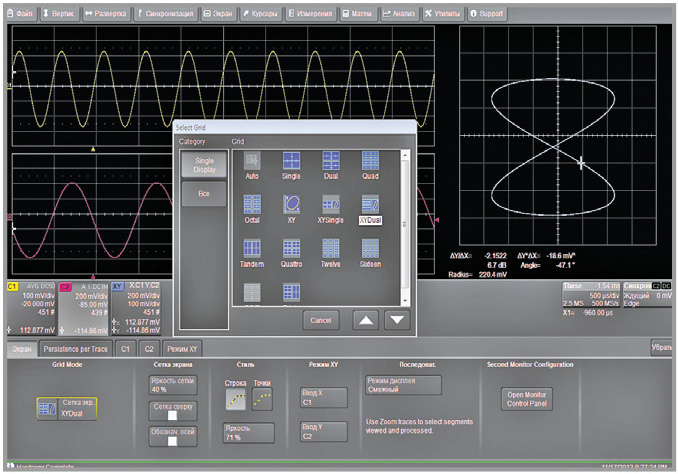The height and width of the screenshot is (474, 678).
Task: Open the Вход Y source selector
Action: coord(323,432)
